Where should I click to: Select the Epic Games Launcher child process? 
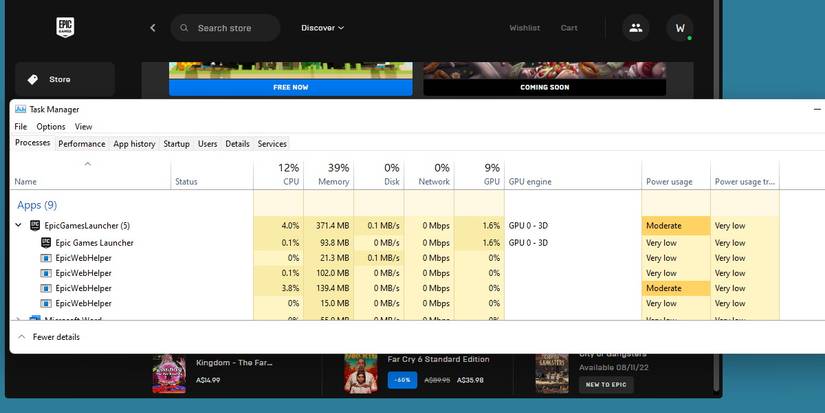coord(395,243)
